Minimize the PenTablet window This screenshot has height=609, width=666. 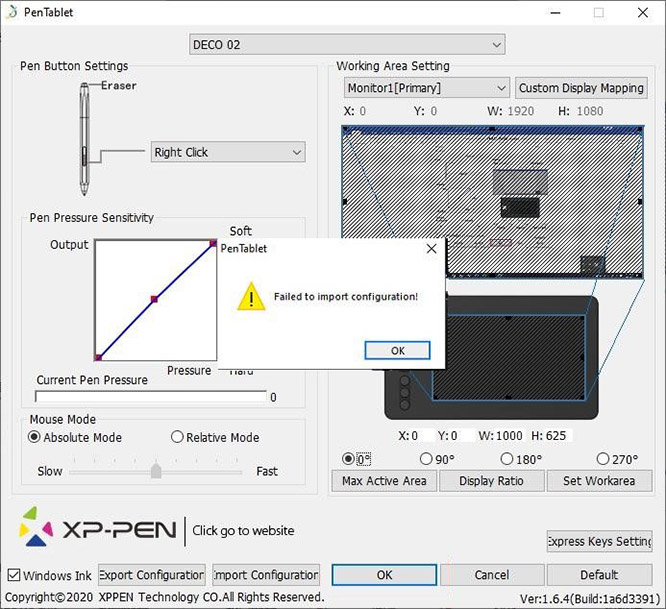(555, 13)
